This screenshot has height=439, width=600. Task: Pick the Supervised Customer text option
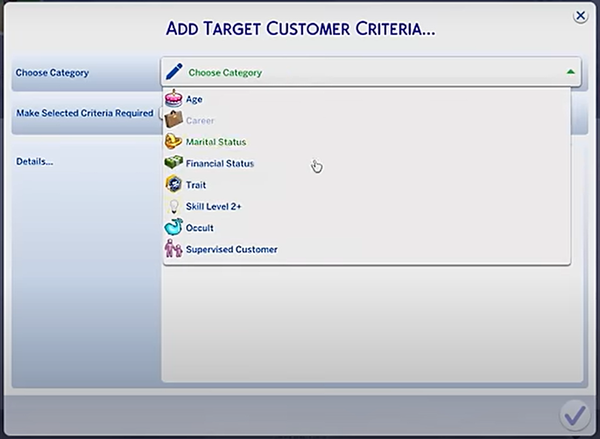click(x=232, y=249)
